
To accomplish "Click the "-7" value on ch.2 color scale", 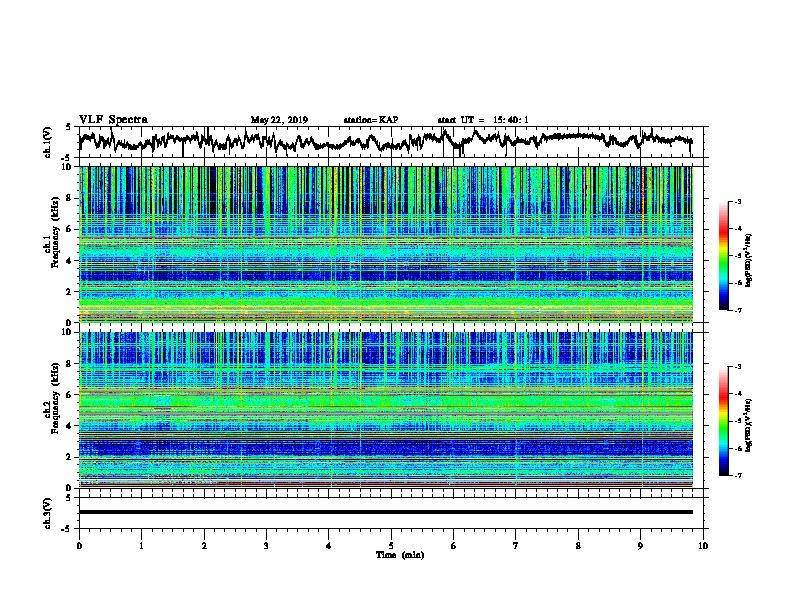I will 737,475.
